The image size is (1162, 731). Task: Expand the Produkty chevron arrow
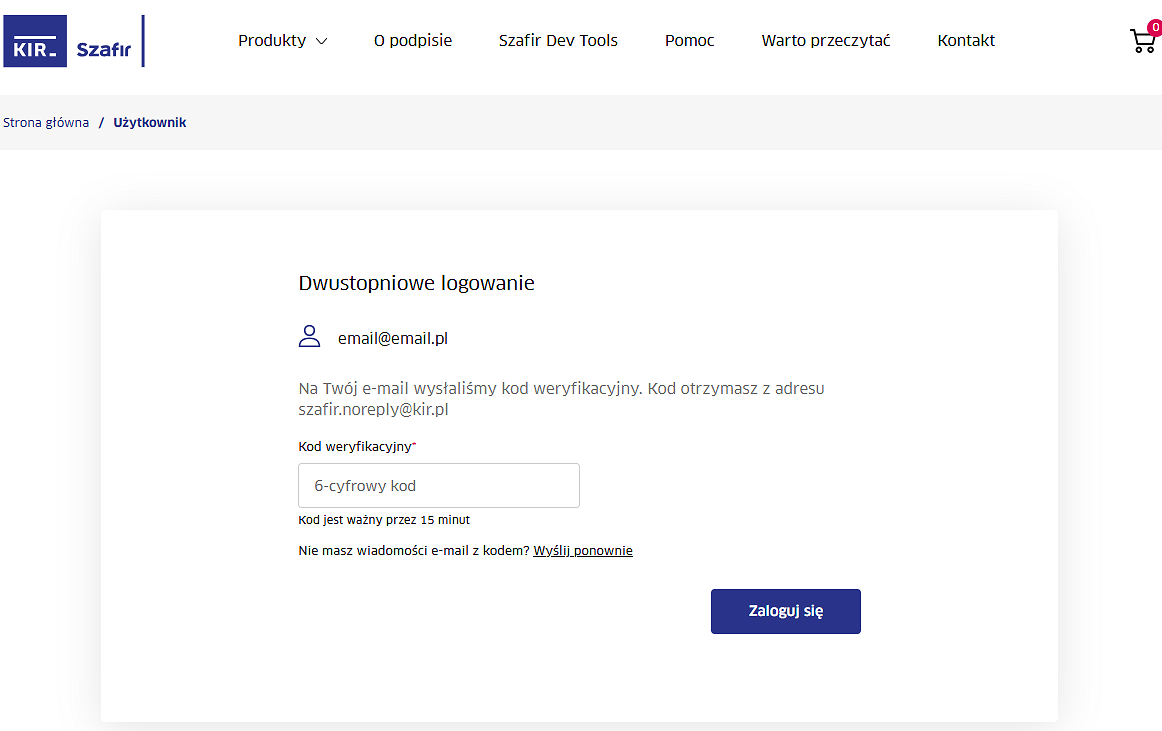point(321,42)
